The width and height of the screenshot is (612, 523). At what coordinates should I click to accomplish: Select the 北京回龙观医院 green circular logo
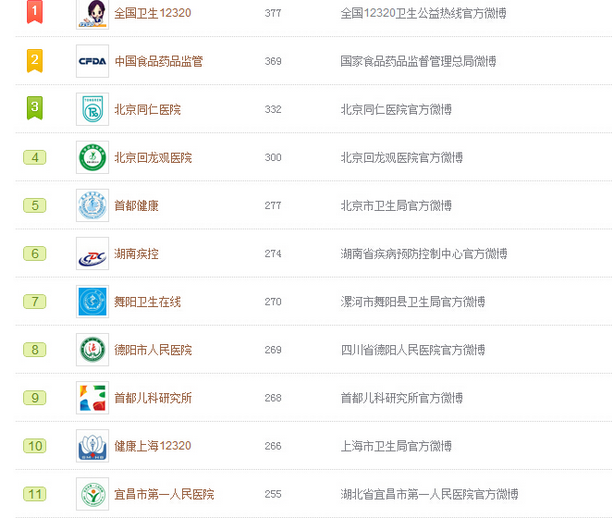pyautogui.click(x=93, y=157)
